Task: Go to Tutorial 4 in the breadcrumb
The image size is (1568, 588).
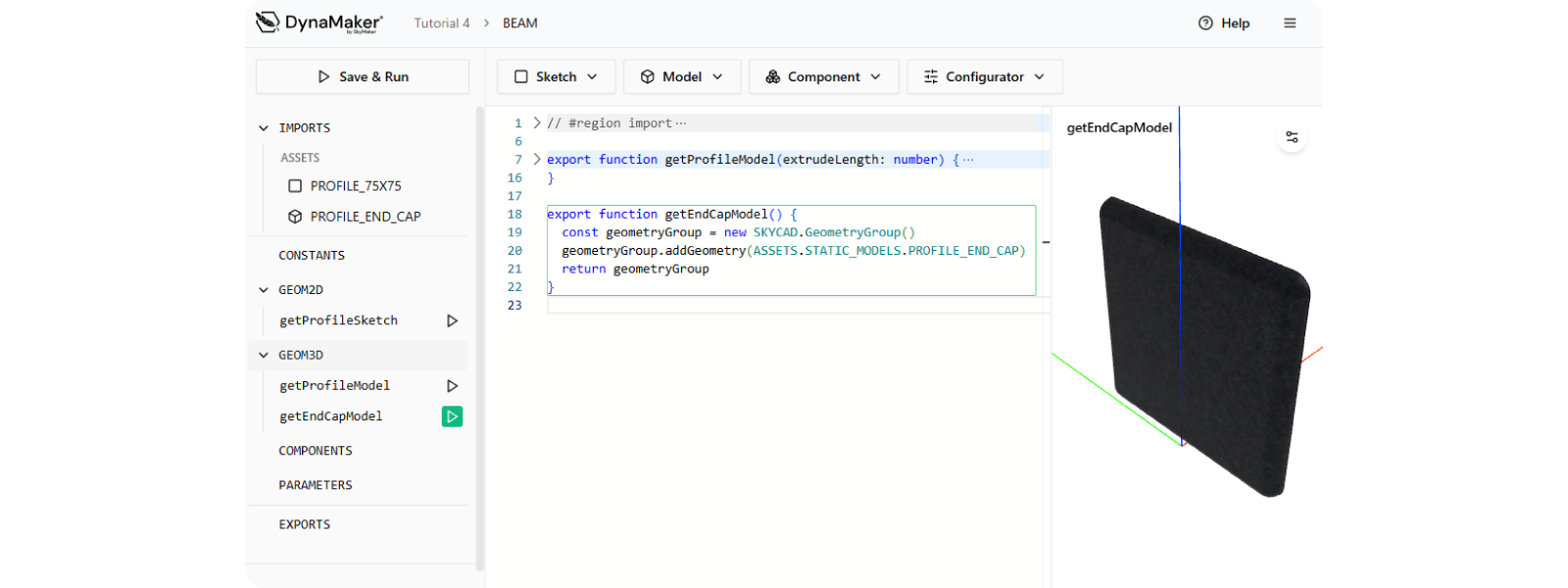Action: pos(441,24)
